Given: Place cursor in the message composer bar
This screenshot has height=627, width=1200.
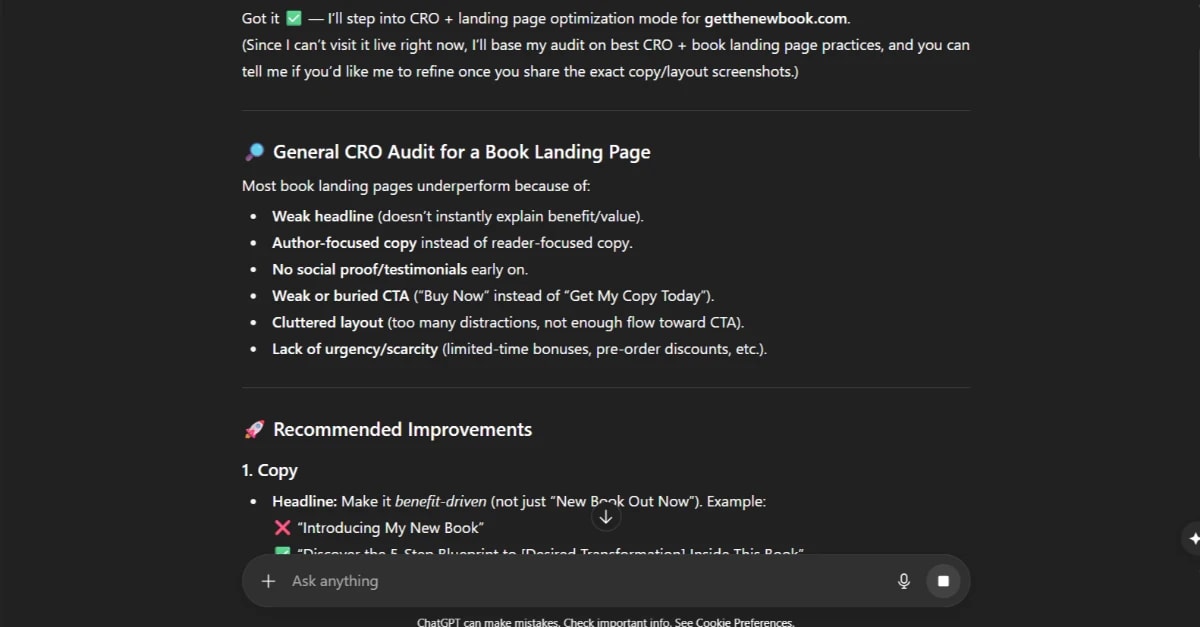Looking at the screenshot, I should tap(500, 580).
